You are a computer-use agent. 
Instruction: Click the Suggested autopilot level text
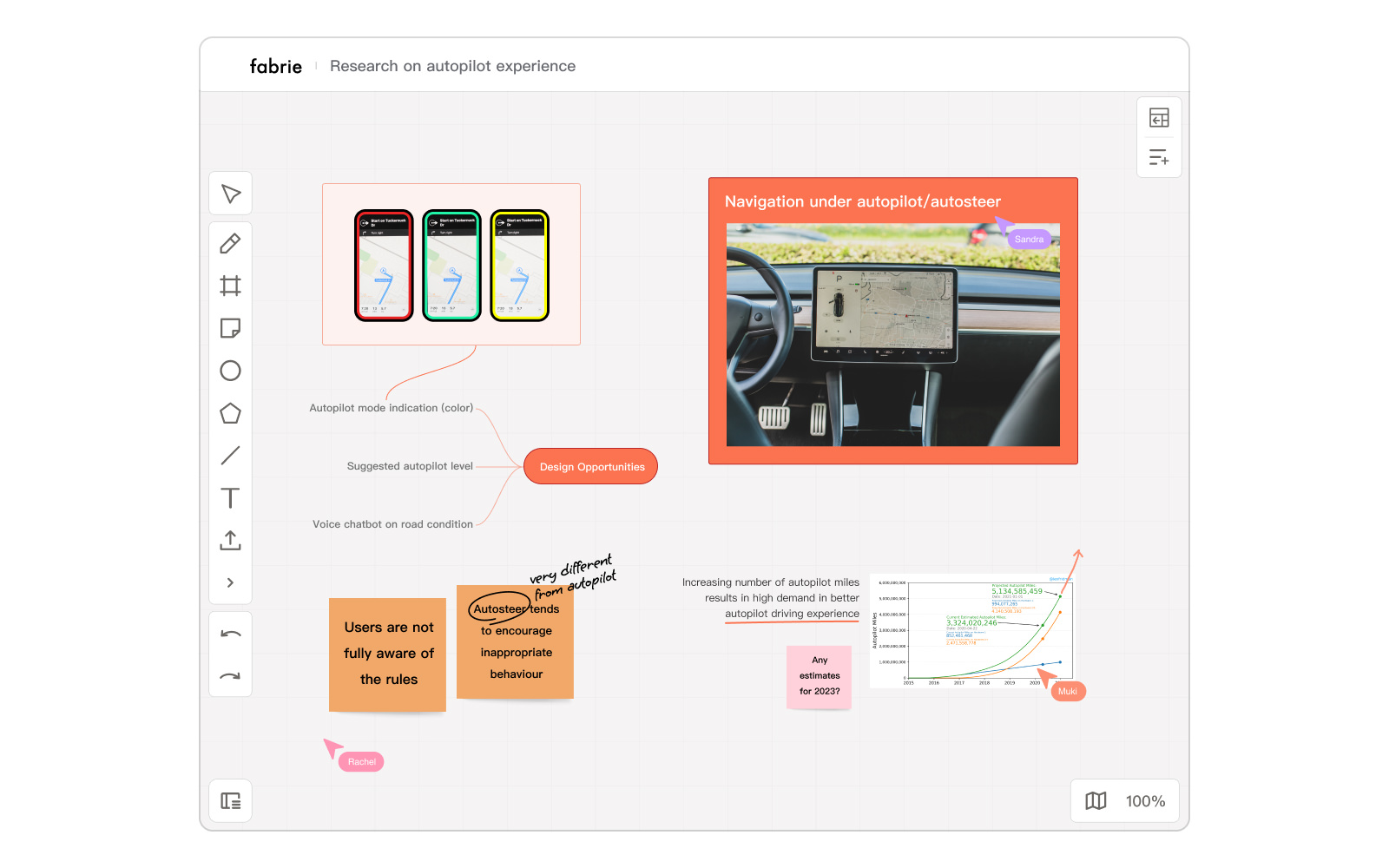point(410,466)
